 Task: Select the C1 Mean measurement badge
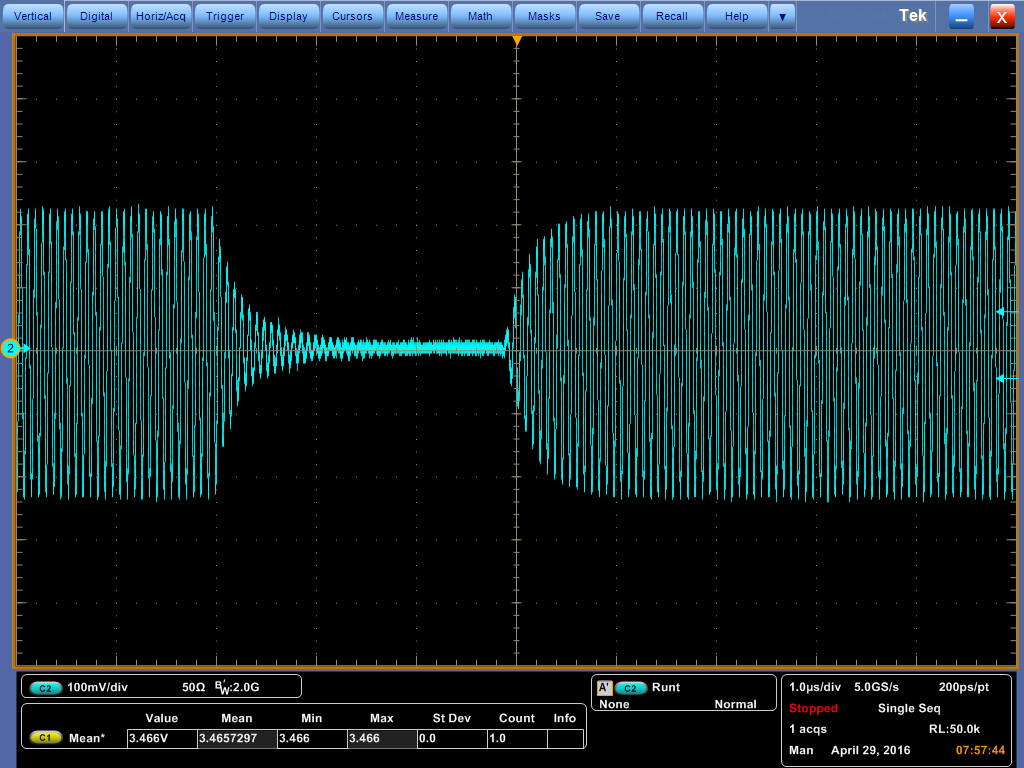pyautogui.click(x=45, y=738)
